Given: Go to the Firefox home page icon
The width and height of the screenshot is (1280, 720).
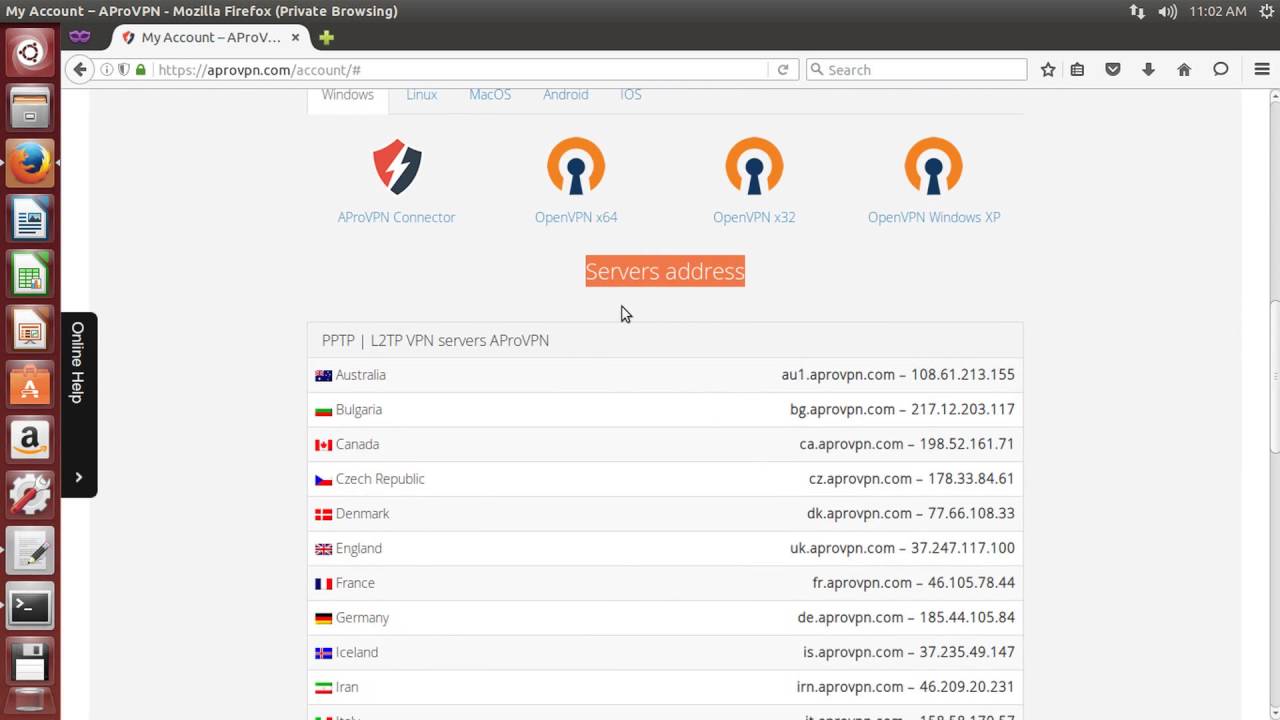Looking at the screenshot, I should 1184,70.
